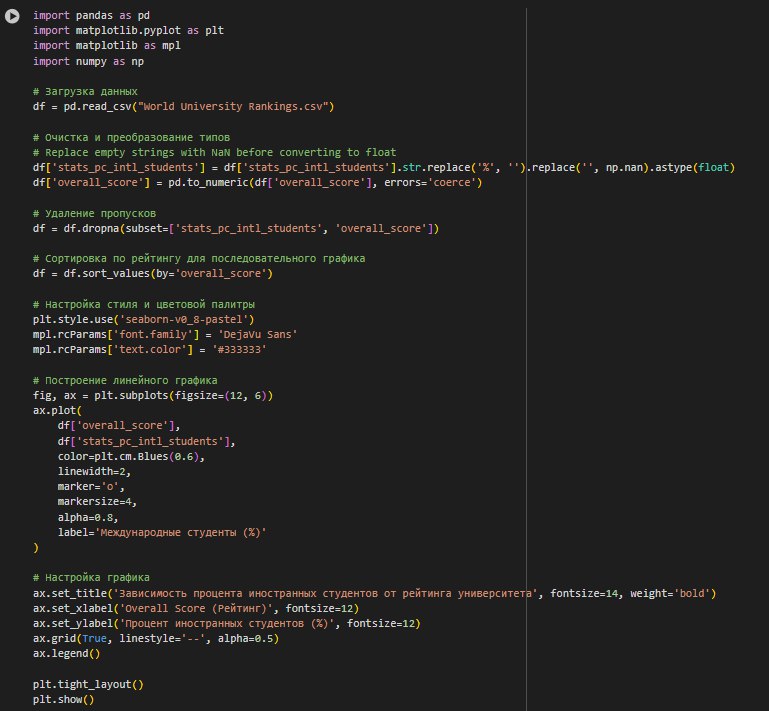Image resolution: width=769 pixels, height=711 pixels.
Task: Run the code cell with play button
Action: (x=12, y=16)
